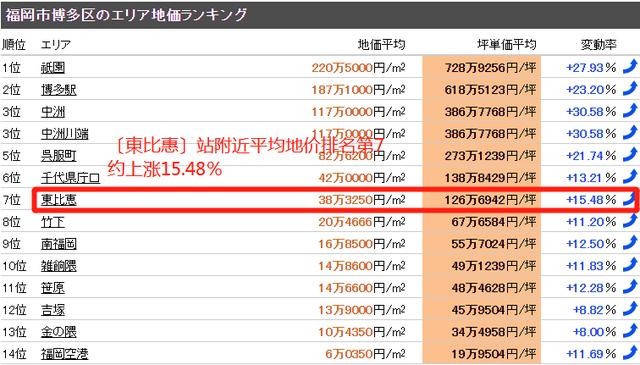Open the 千代県庁口 area link
This screenshot has width=640, height=365.
(71, 178)
